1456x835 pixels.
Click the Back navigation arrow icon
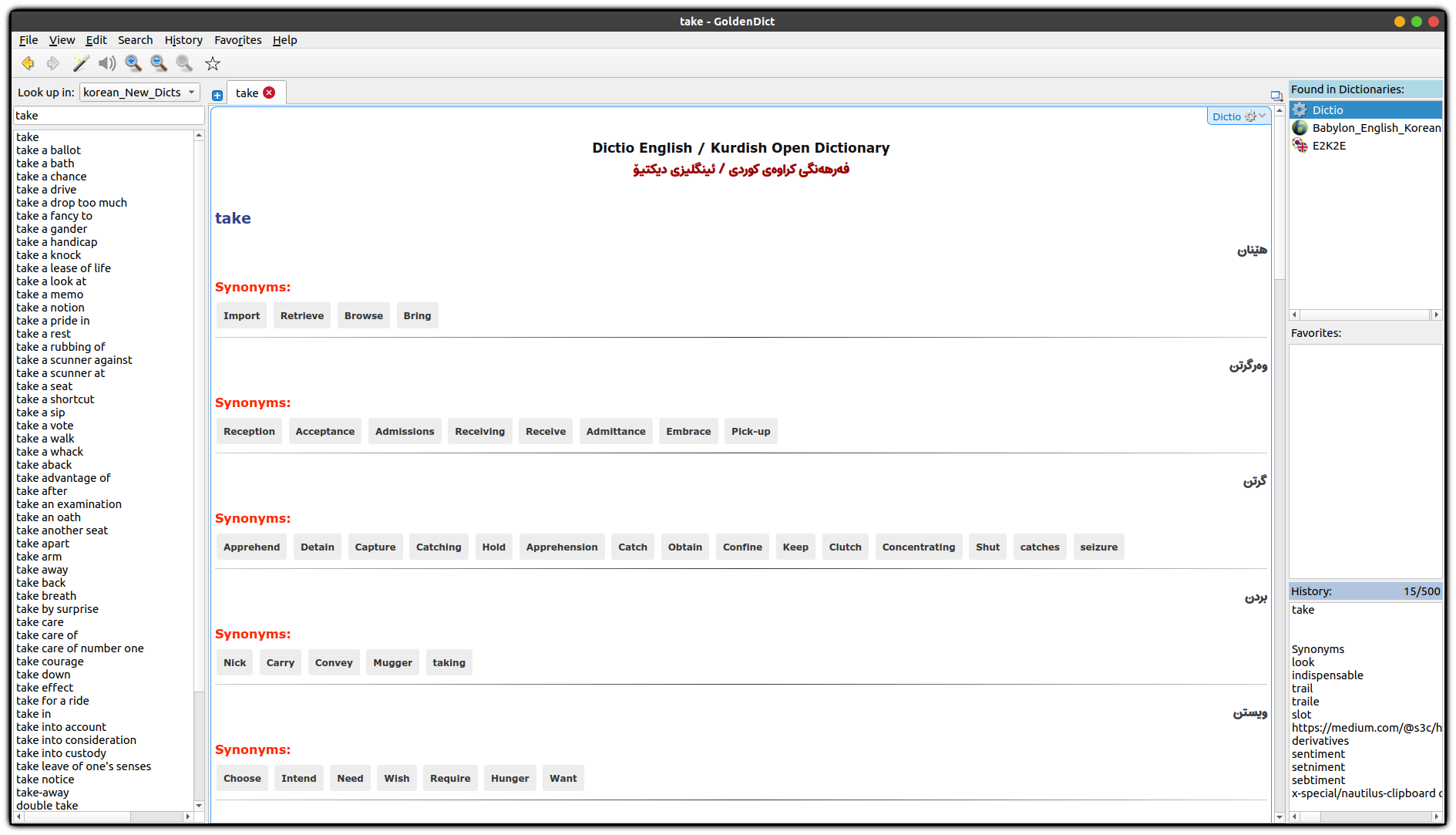[x=28, y=63]
